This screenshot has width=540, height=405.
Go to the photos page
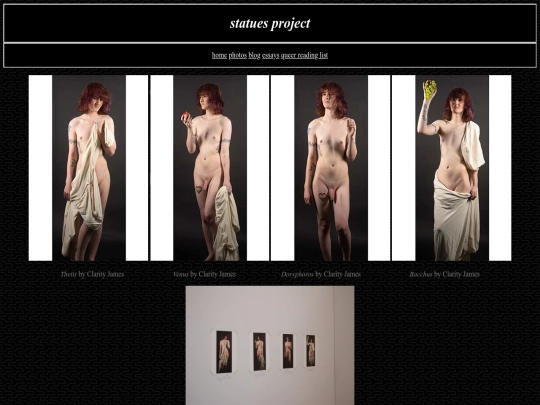pyautogui.click(x=238, y=55)
